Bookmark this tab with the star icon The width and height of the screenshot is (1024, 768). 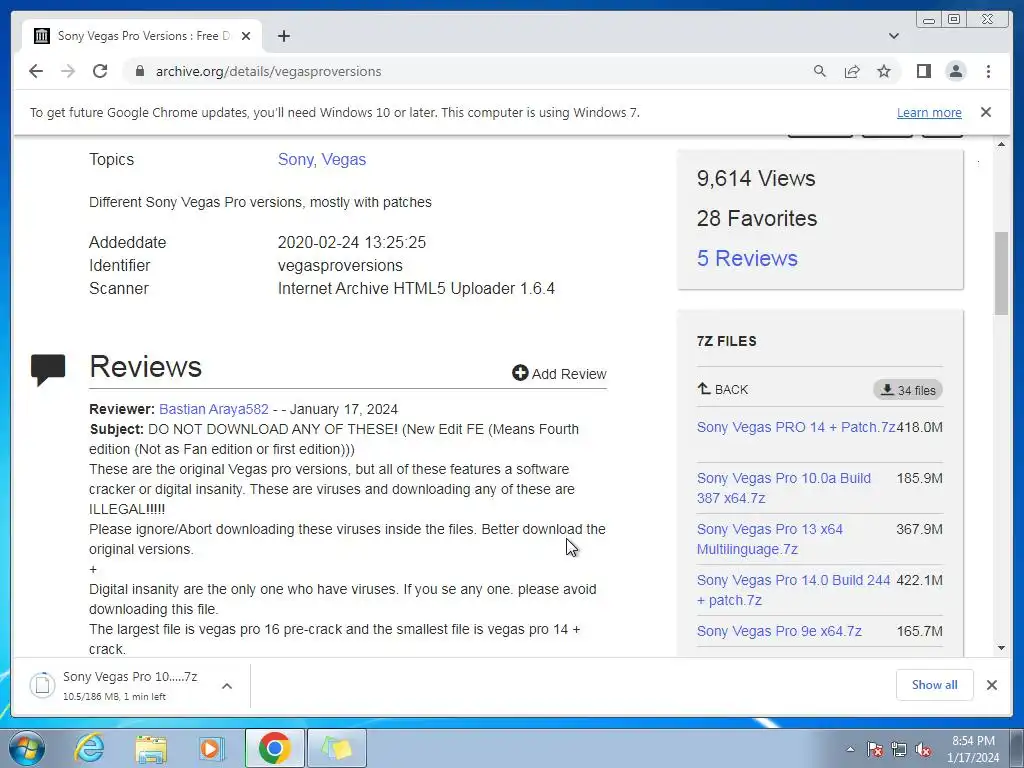point(884,71)
